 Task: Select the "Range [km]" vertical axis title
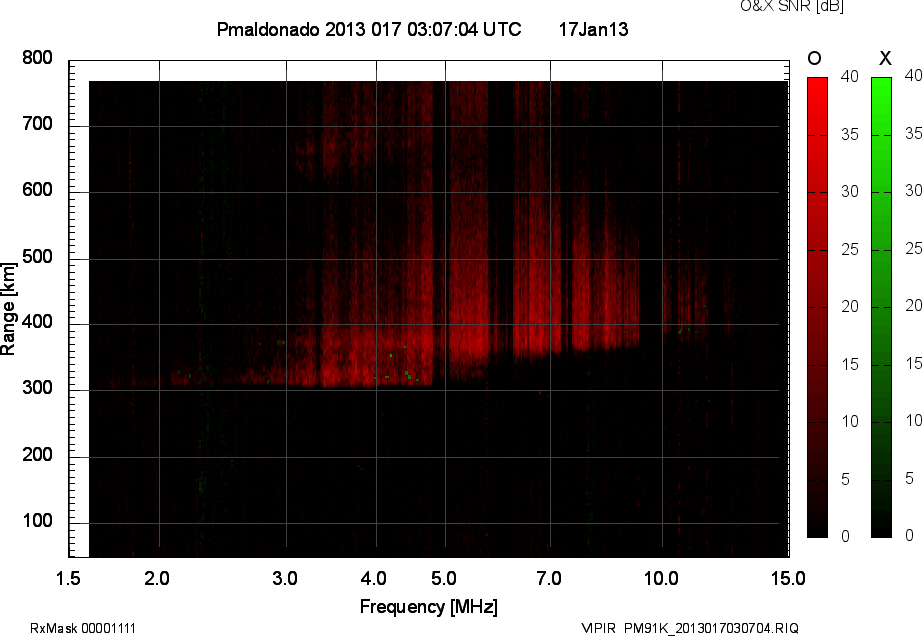coord(8,309)
